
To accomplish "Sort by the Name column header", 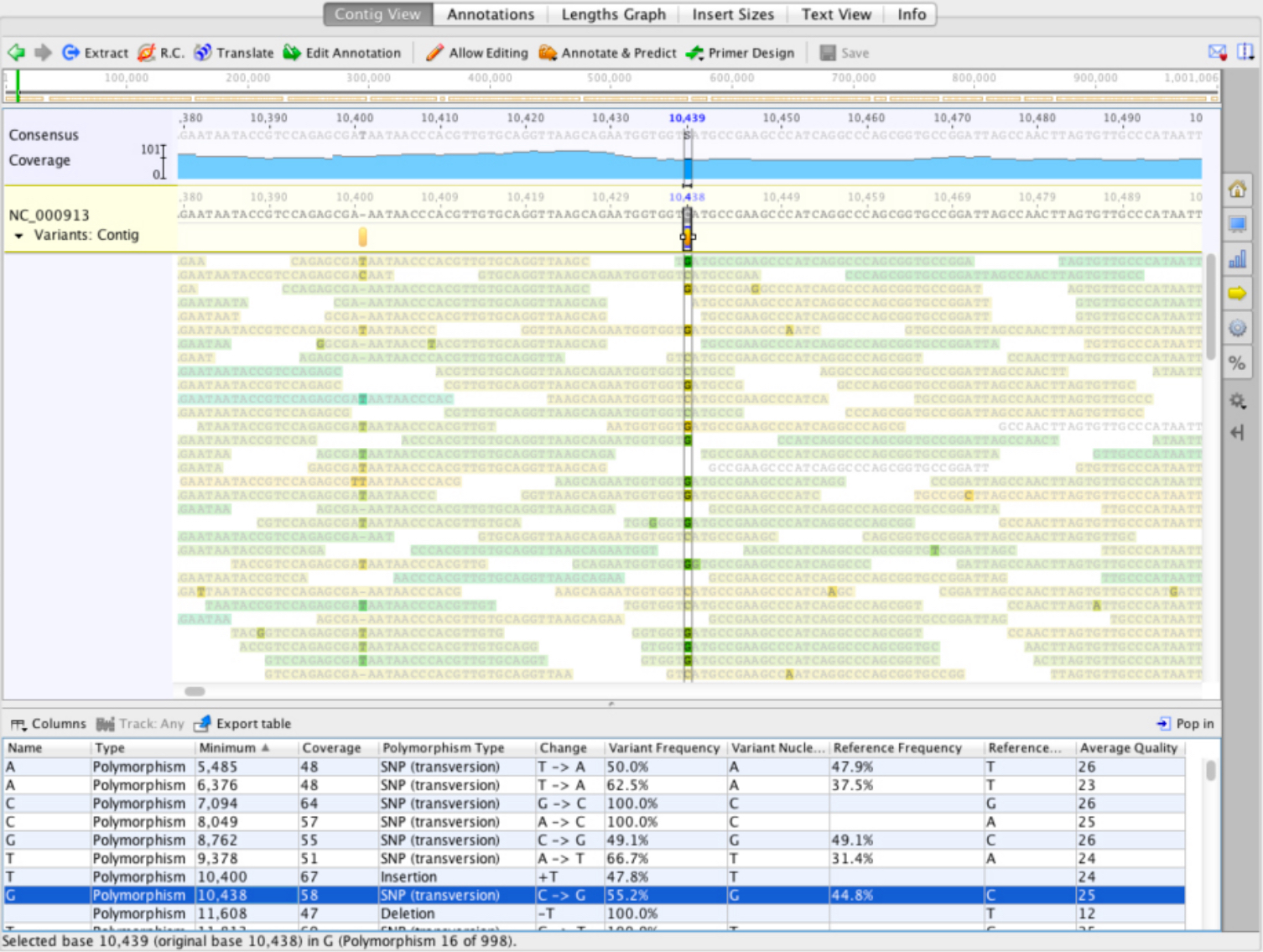I will [46, 748].
